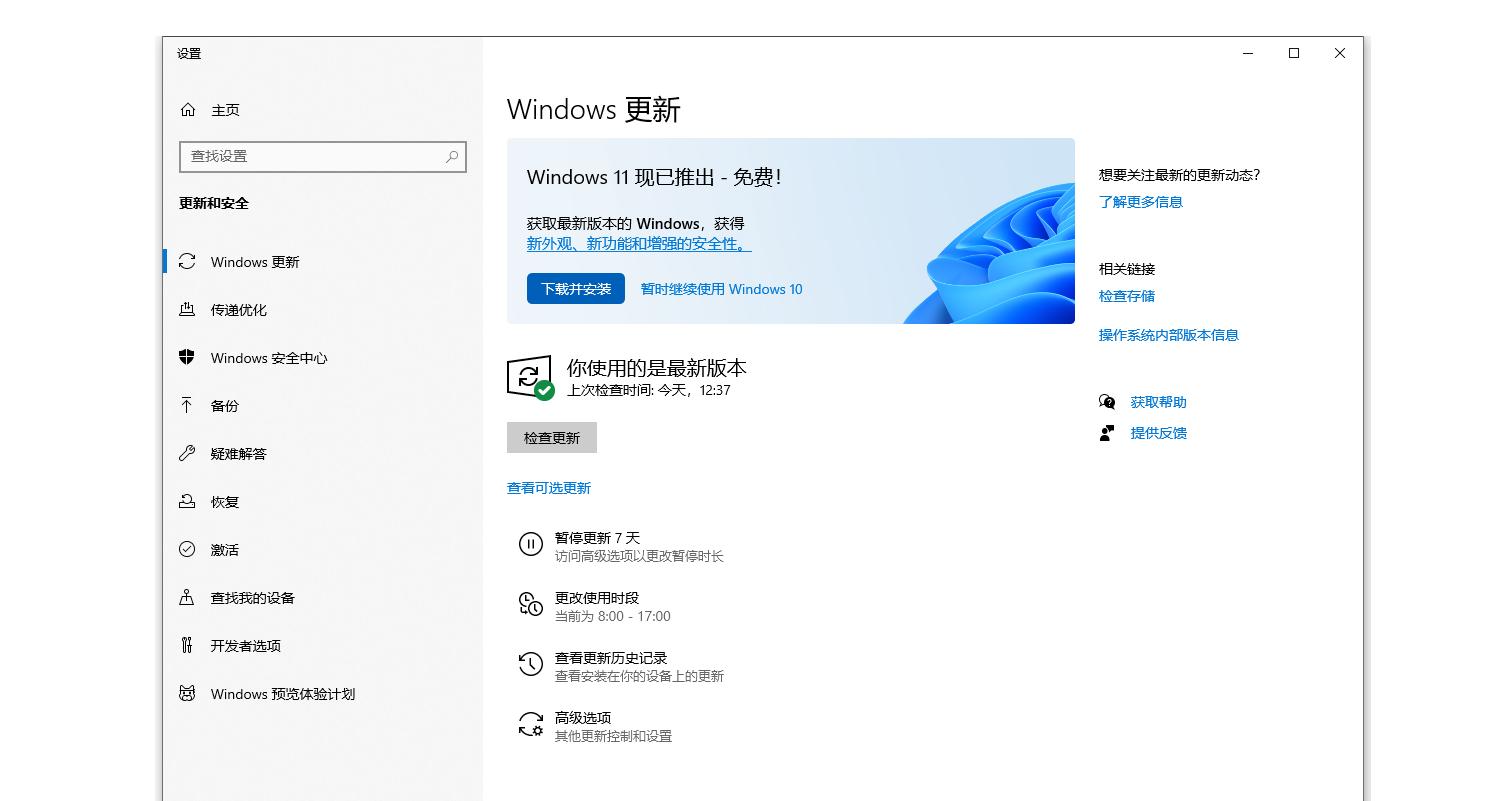This screenshot has width=1500, height=801.
Task: Click 暂时继续使用 Windows 10 link
Action: 721,289
